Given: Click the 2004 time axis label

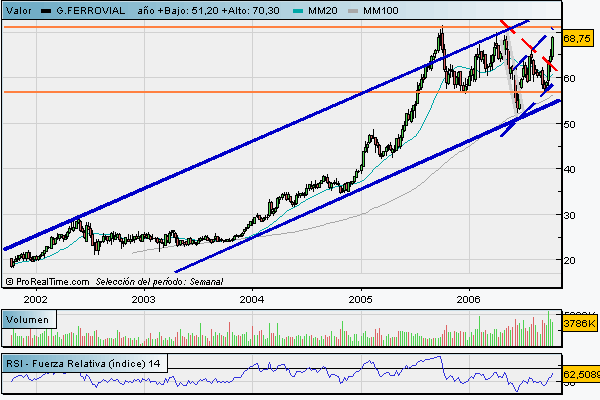Looking at the screenshot, I should click(252, 299).
